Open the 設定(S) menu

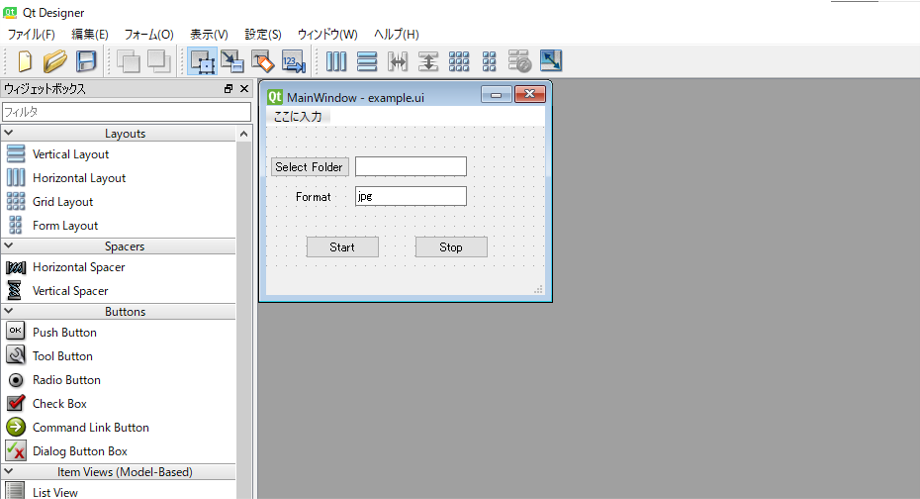(263, 35)
